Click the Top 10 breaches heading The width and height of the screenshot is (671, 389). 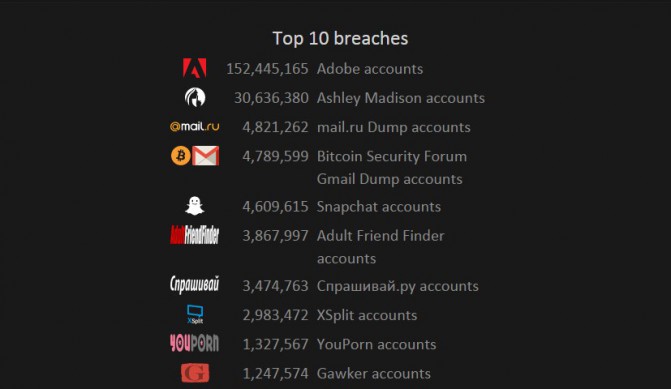click(x=340, y=39)
